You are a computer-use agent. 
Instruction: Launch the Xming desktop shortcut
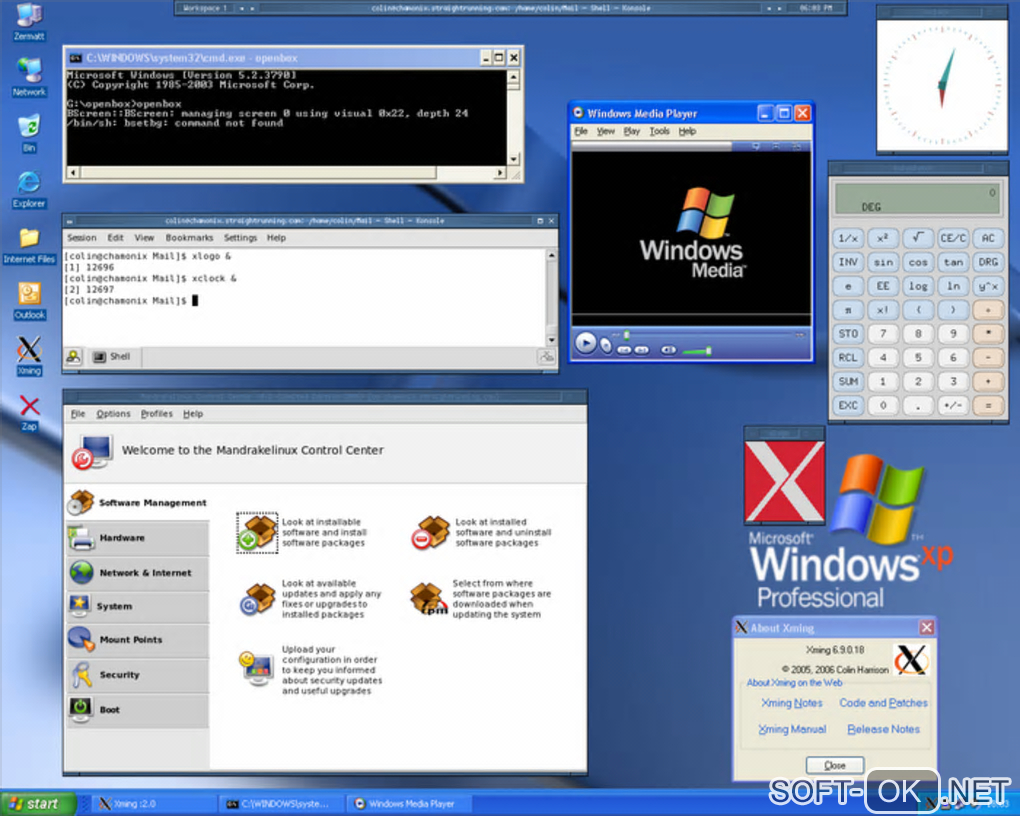click(x=29, y=356)
